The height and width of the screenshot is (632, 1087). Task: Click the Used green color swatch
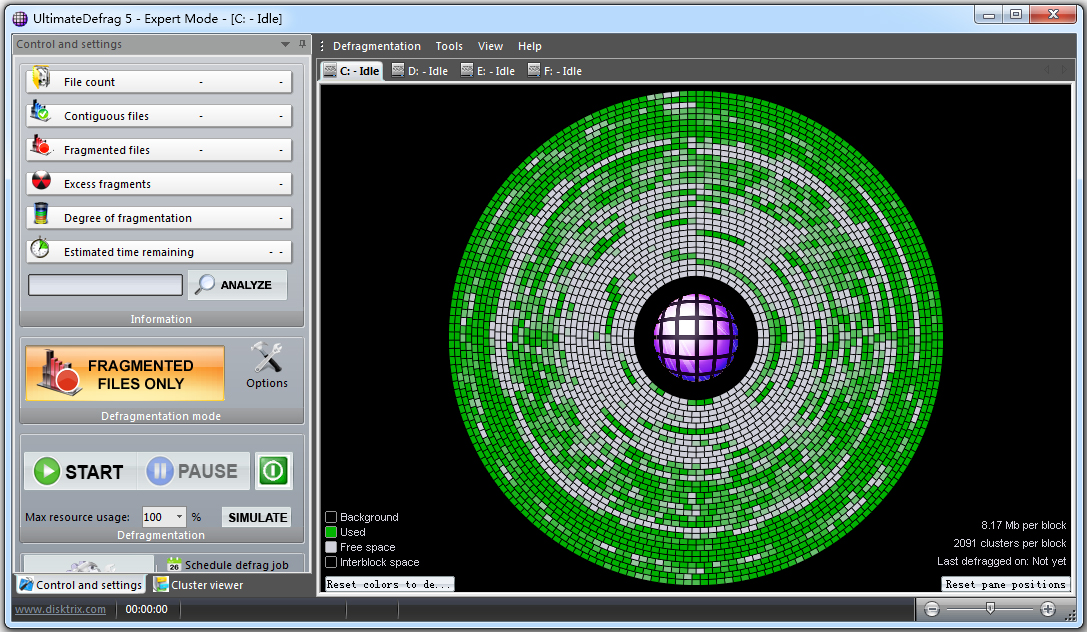(x=331, y=532)
